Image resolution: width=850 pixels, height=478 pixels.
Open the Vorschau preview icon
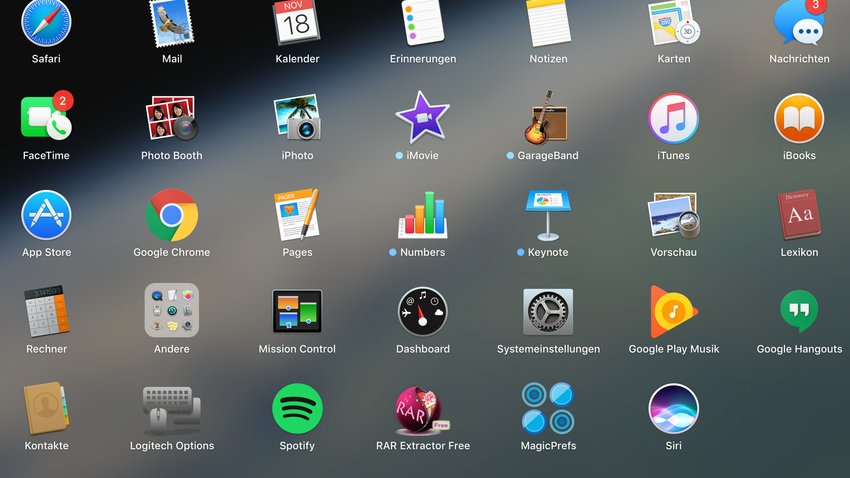(x=674, y=215)
